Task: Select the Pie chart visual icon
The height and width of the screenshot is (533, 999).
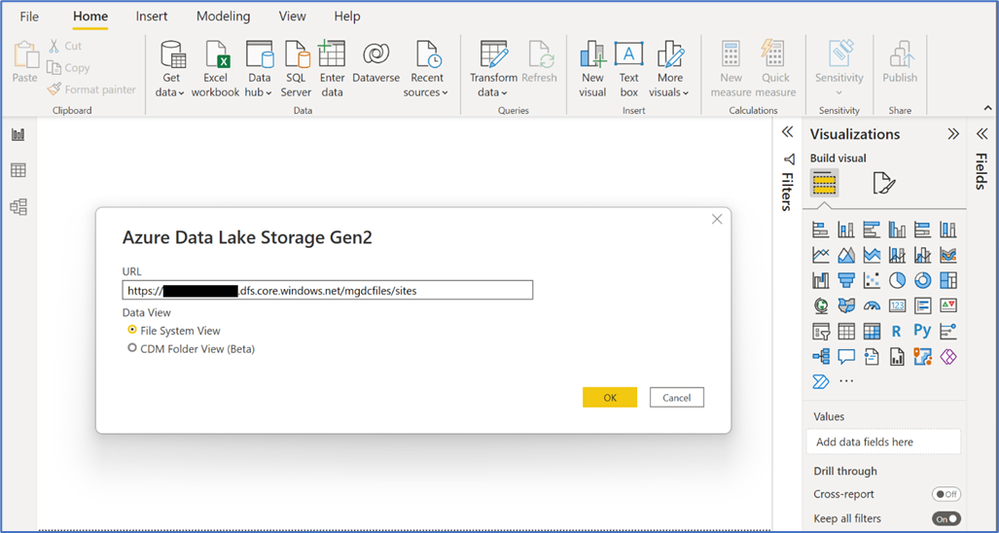Action: point(897,280)
